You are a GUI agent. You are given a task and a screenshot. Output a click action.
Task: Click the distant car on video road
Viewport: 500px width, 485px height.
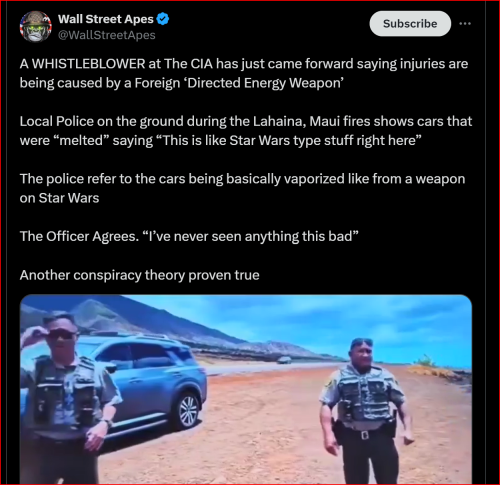point(284,360)
